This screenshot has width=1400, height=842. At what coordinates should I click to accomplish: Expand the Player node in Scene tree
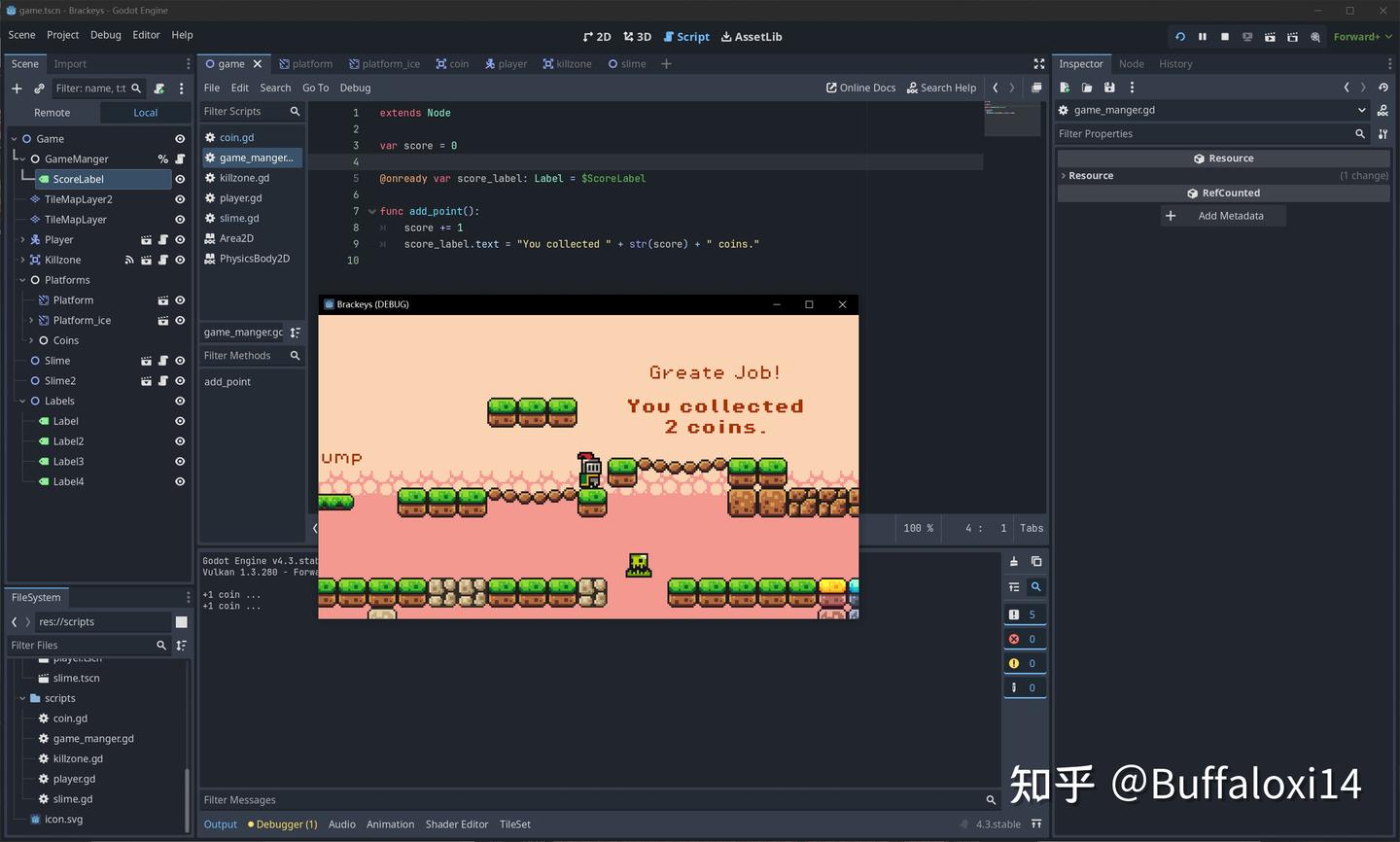pos(21,239)
